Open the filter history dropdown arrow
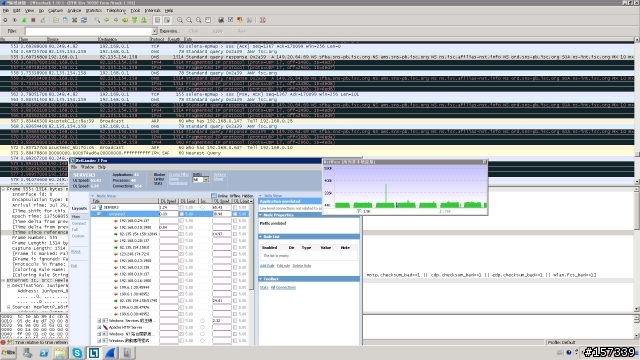The height and width of the screenshot is (360, 640). click(x=154, y=31)
